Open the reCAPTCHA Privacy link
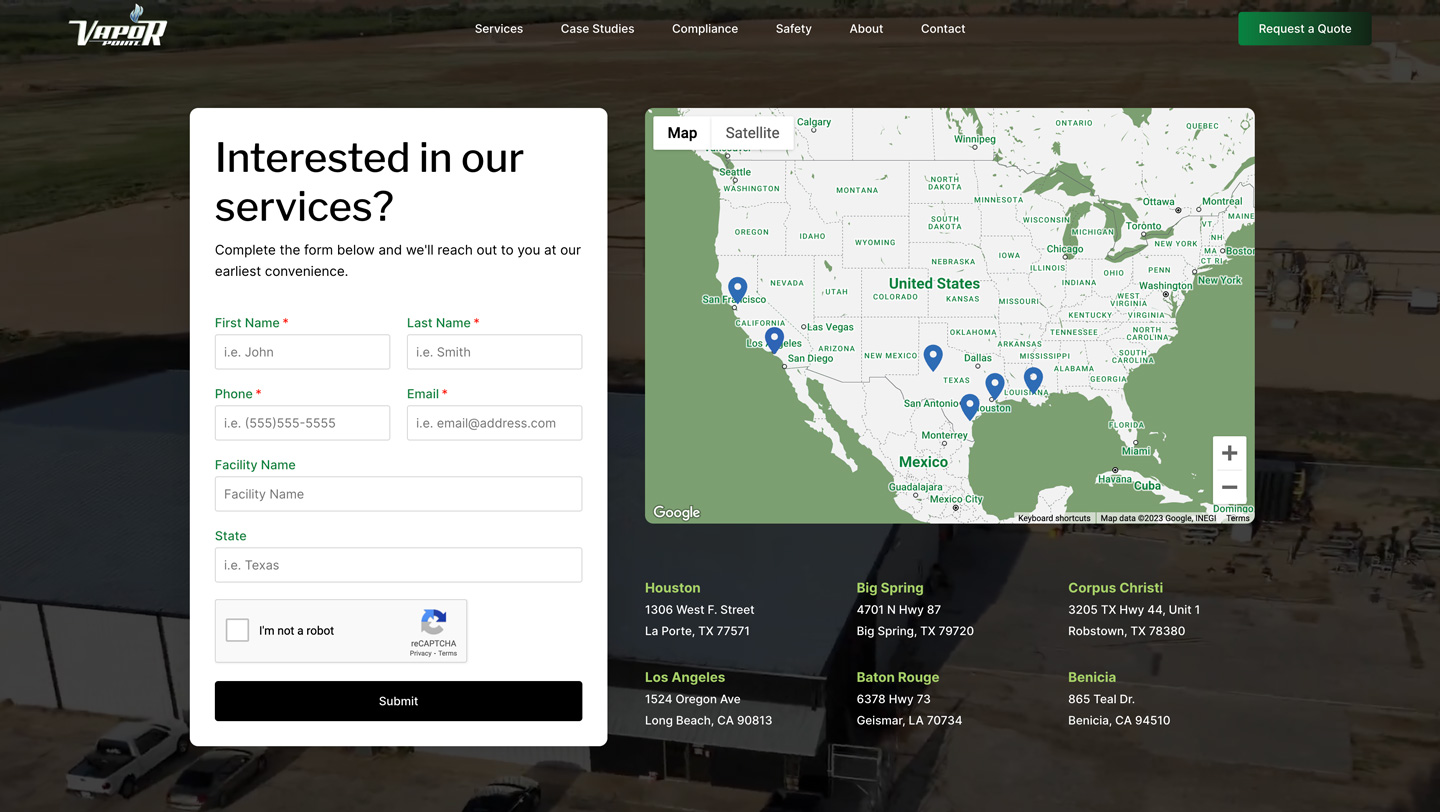This screenshot has height=812, width=1440. pyautogui.click(x=421, y=652)
